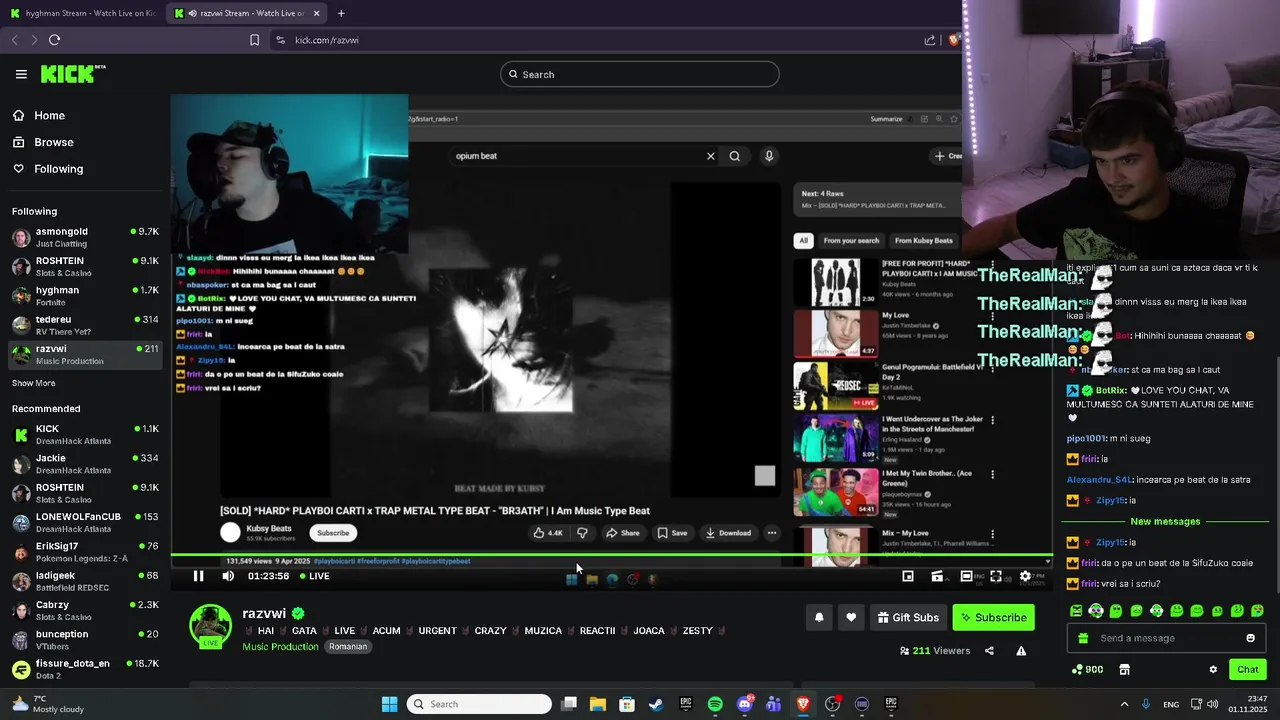Jump to LIVE in the player
This screenshot has width=1280, height=720.
[x=315, y=576]
